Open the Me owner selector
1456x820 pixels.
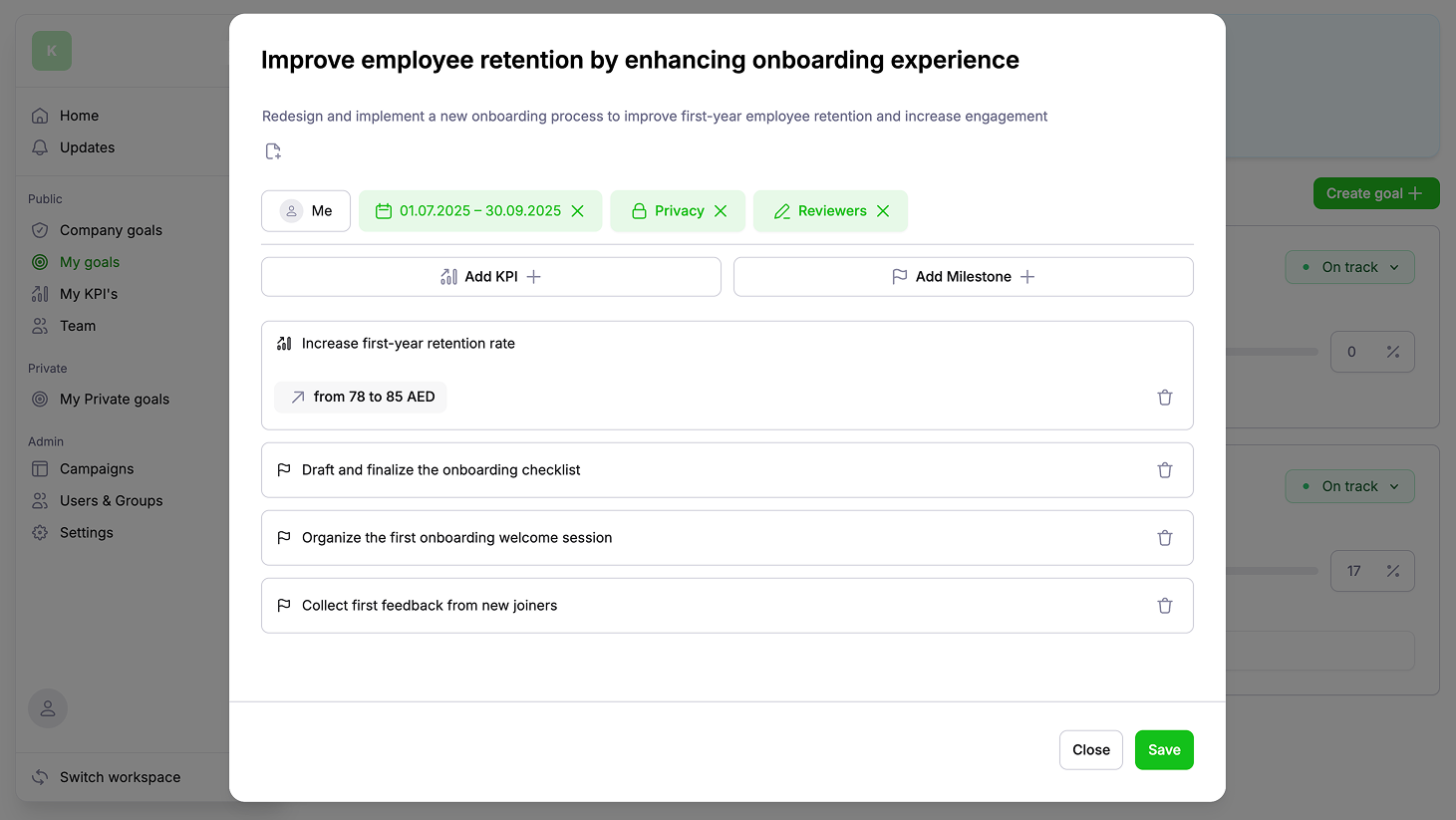306,211
